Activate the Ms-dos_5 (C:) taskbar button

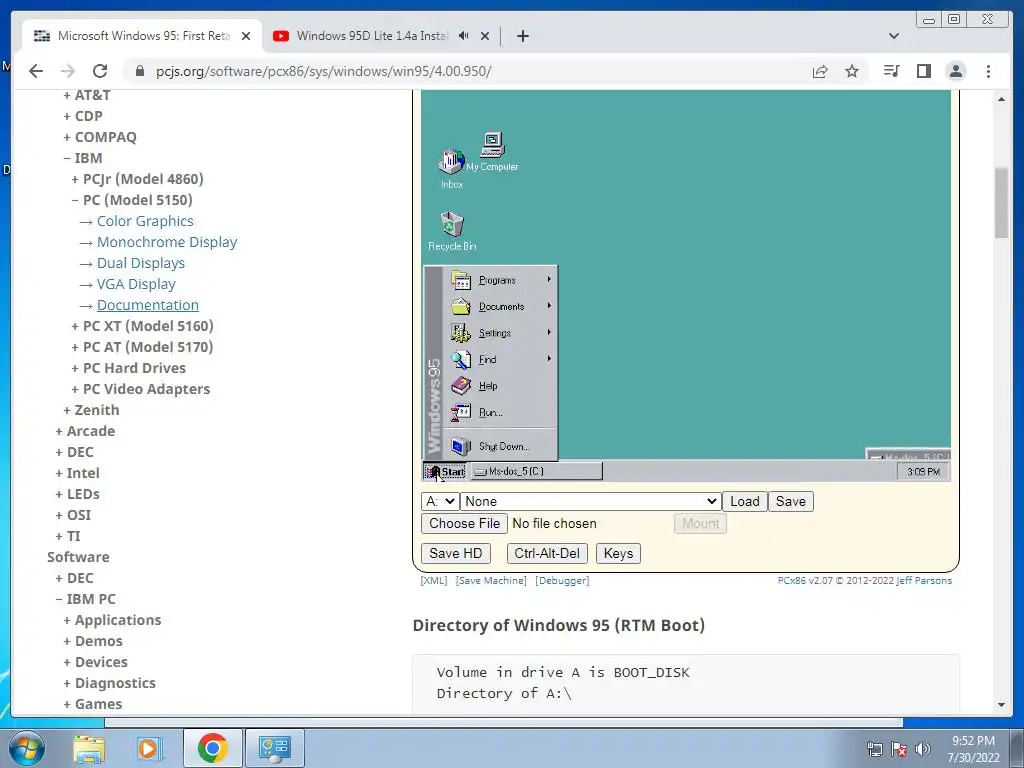536,472
